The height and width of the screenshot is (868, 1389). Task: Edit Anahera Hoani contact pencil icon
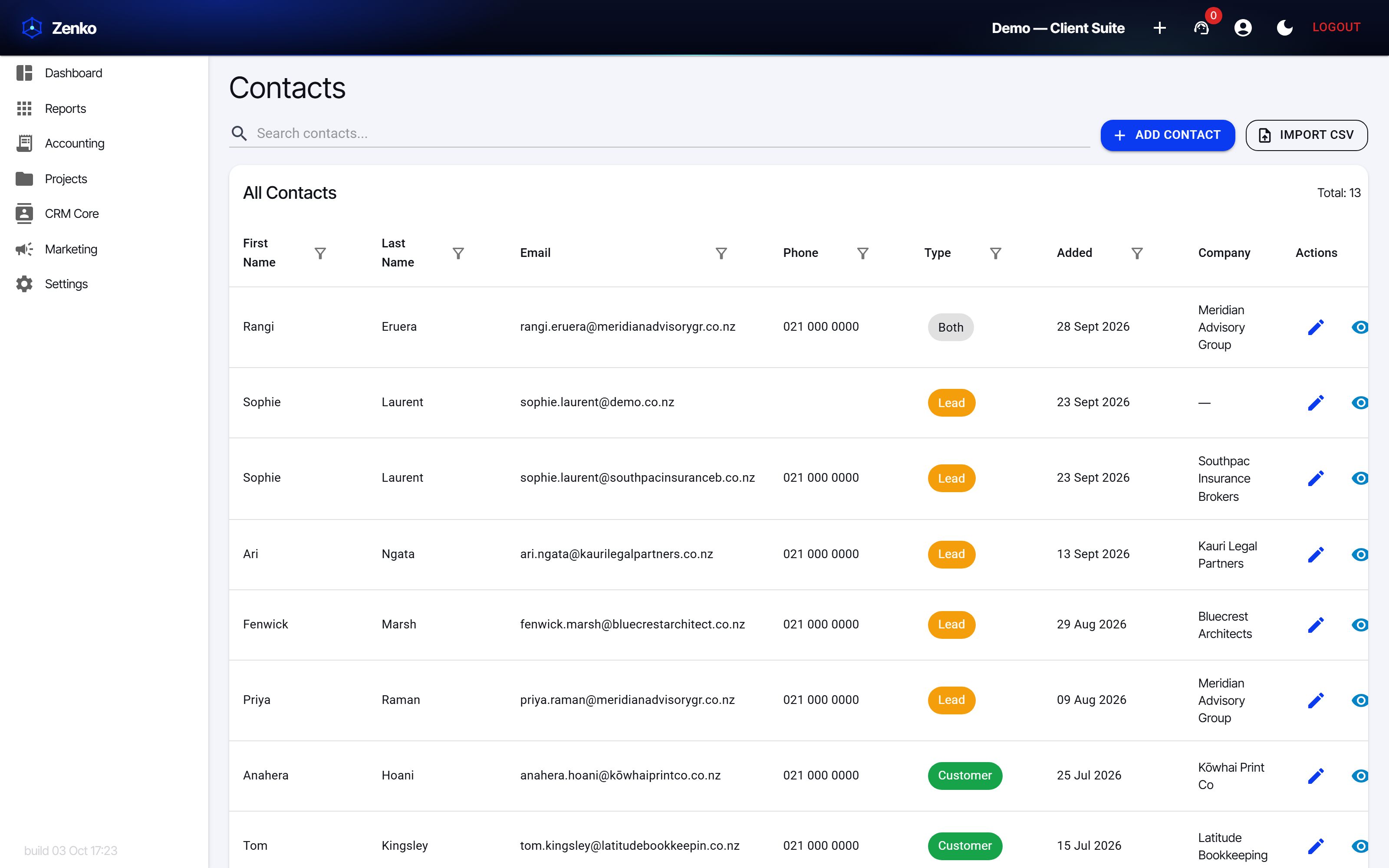coord(1316,776)
